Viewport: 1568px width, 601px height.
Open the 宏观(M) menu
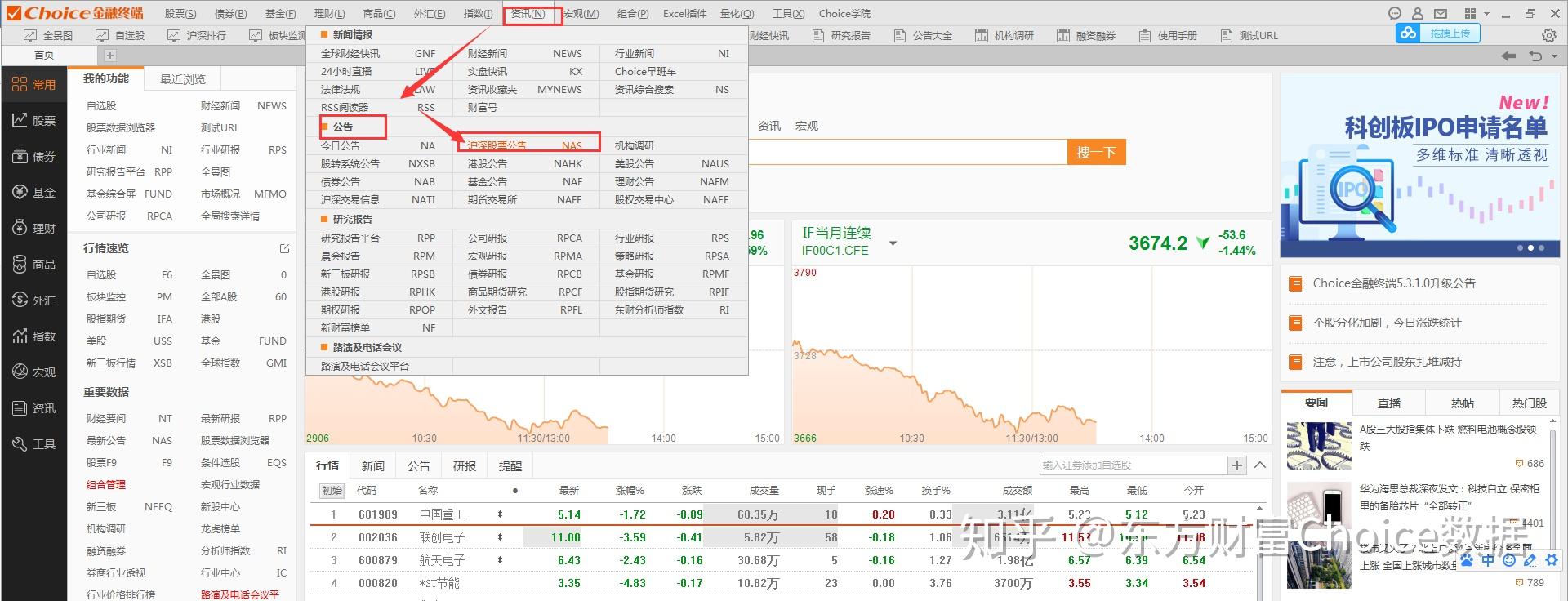click(582, 13)
